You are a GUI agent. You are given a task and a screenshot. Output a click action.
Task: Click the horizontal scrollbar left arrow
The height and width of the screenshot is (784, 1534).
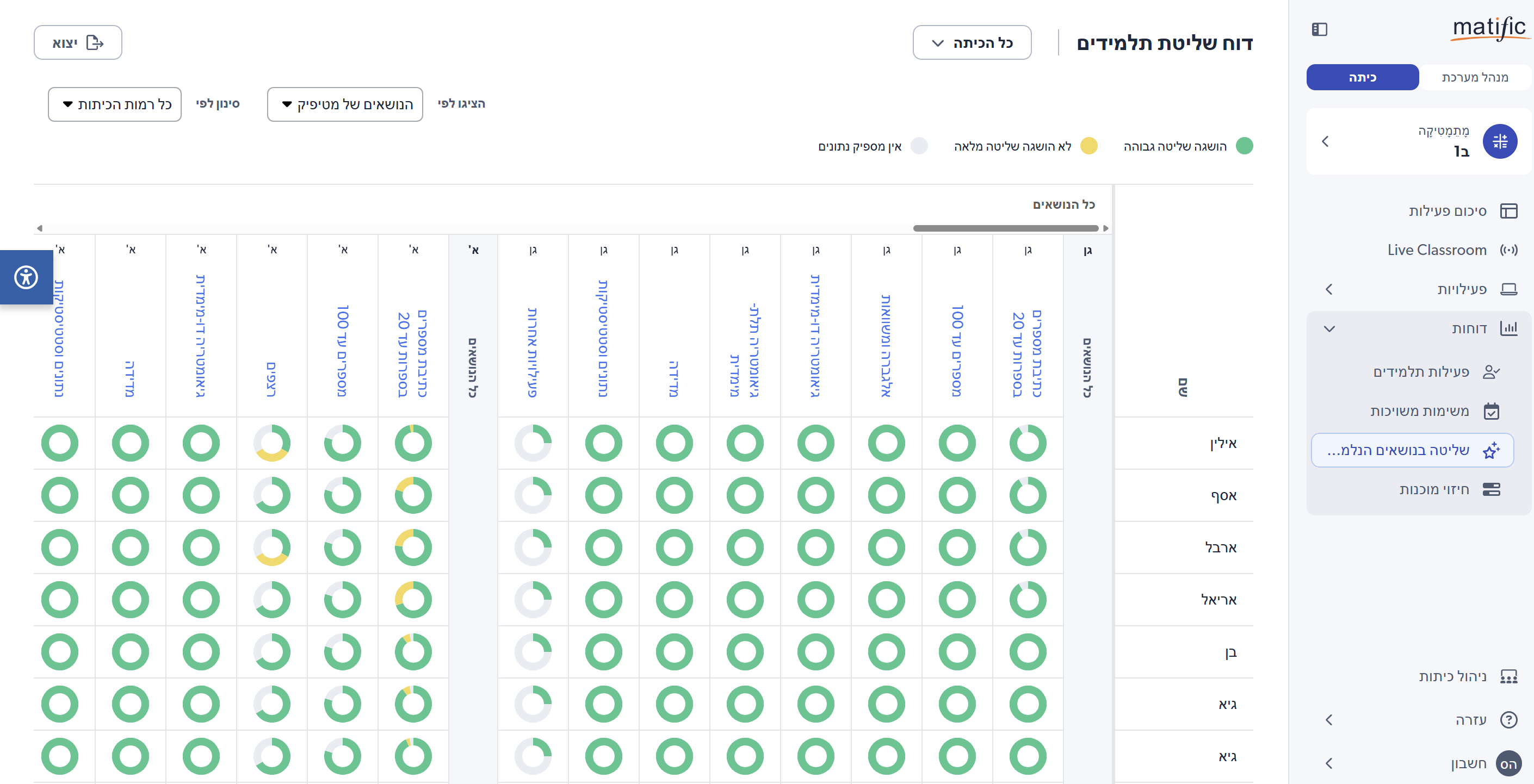(x=39, y=228)
